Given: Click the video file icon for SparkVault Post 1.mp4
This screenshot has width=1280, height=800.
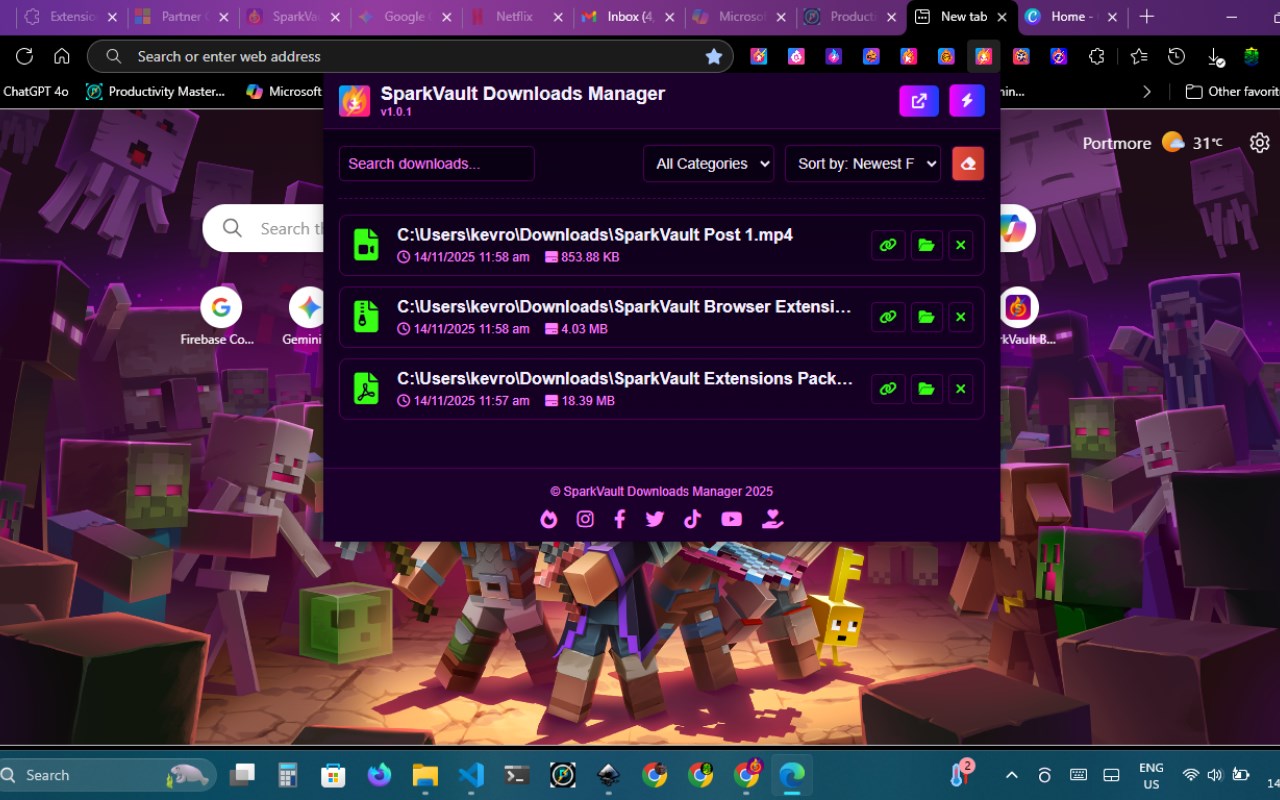Looking at the screenshot, I should [x=367, y=245].
